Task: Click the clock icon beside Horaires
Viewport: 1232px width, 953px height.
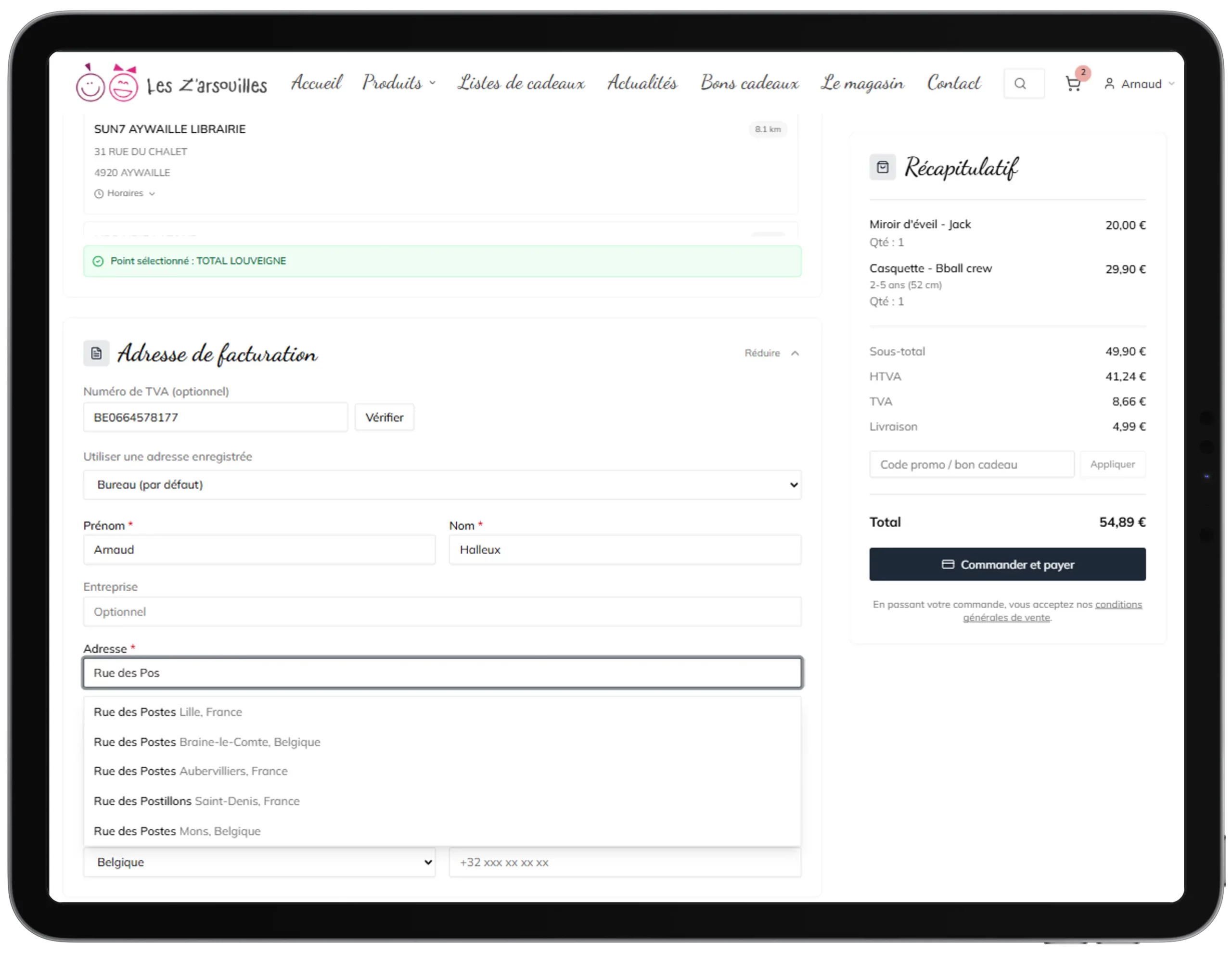Action: coord(99,193)
